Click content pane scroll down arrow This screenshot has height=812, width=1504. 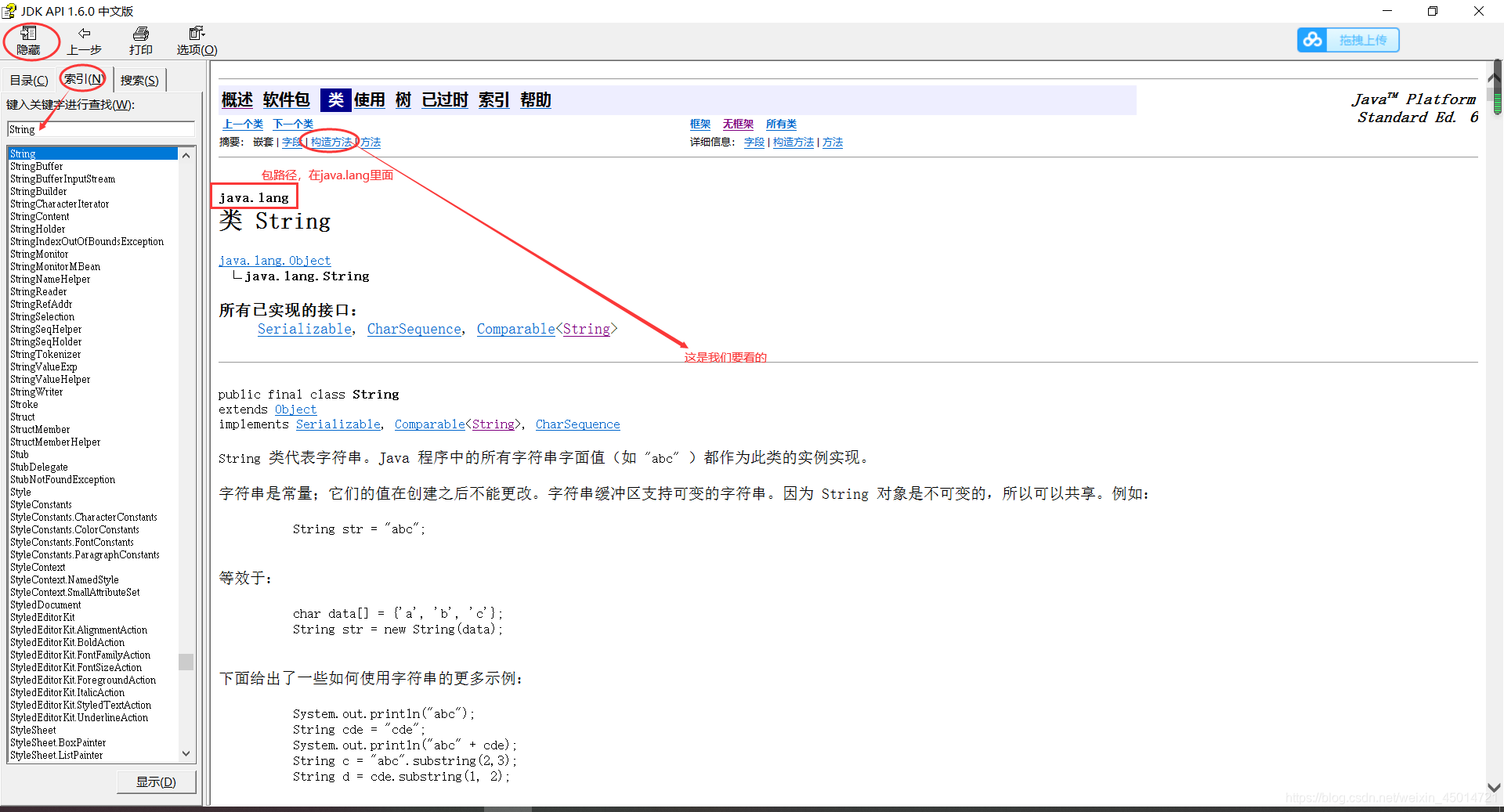tap(1494, 788)
